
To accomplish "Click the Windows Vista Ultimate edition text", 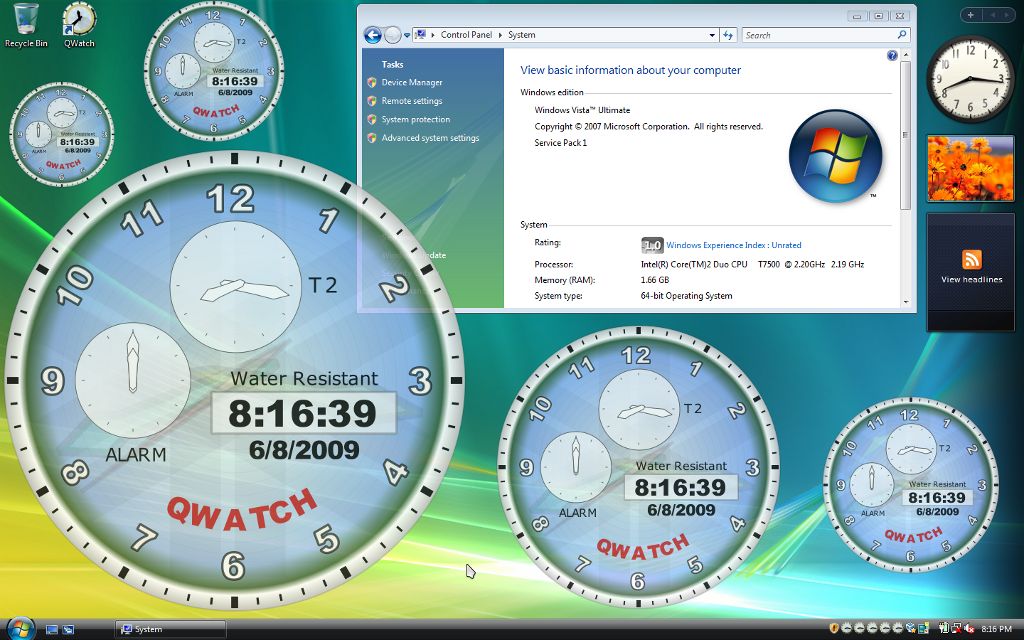I will (x=582, y=110).
